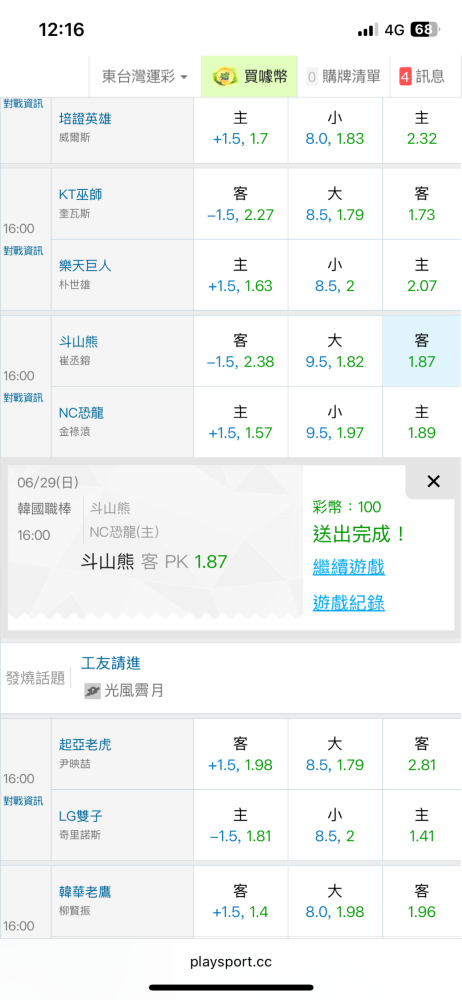Open 對戰資訊 for 起亞老虎 game

(24, 800)
